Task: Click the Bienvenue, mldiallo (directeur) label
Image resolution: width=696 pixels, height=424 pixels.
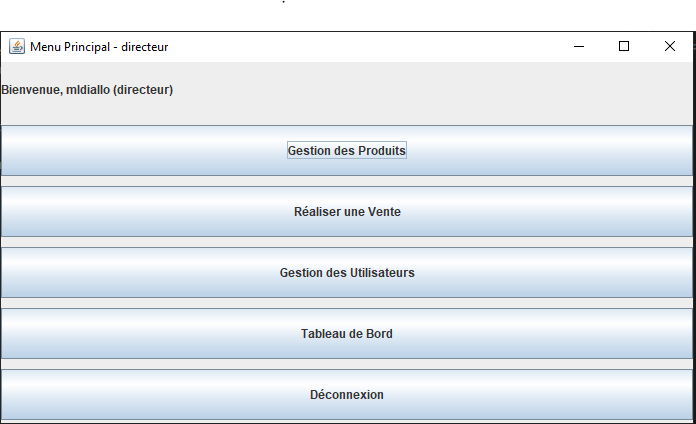Action: [x=87, y=90]
